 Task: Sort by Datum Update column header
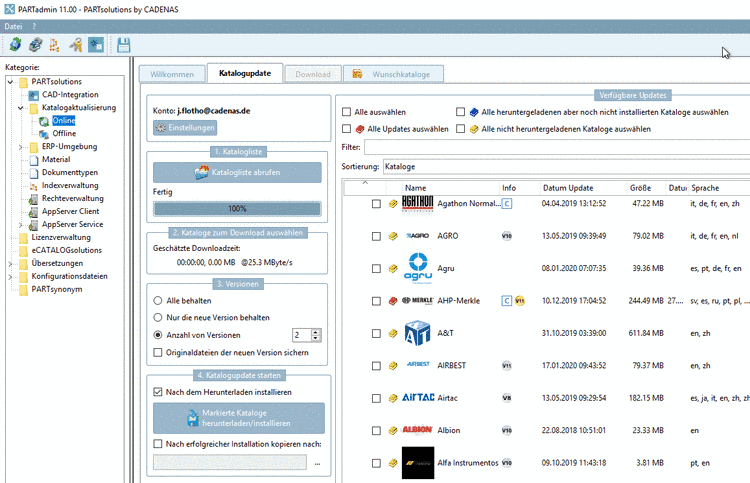[568, 188]
